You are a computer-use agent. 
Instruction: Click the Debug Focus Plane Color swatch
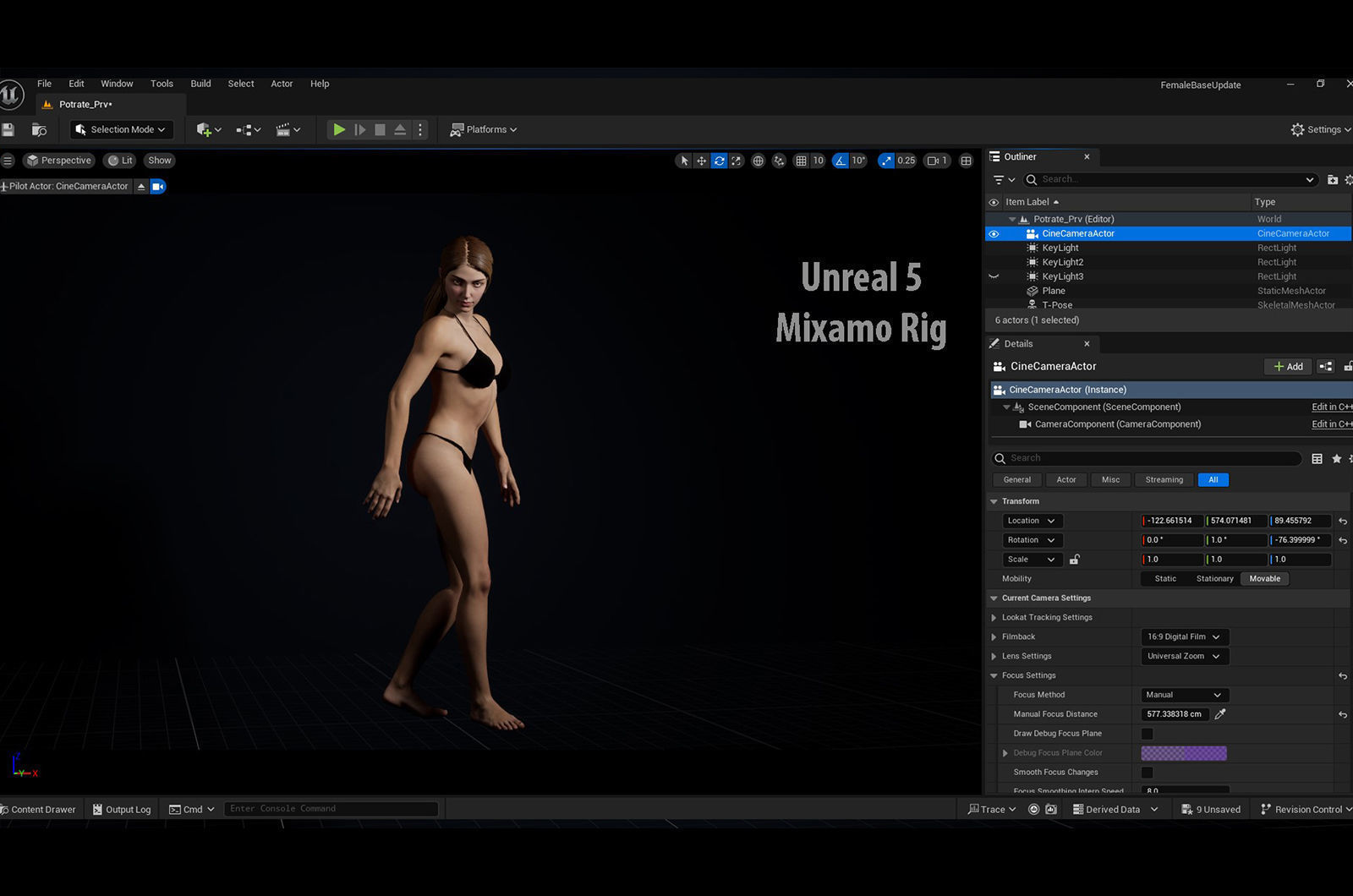pyautogui.click(x=1184, y=753)
